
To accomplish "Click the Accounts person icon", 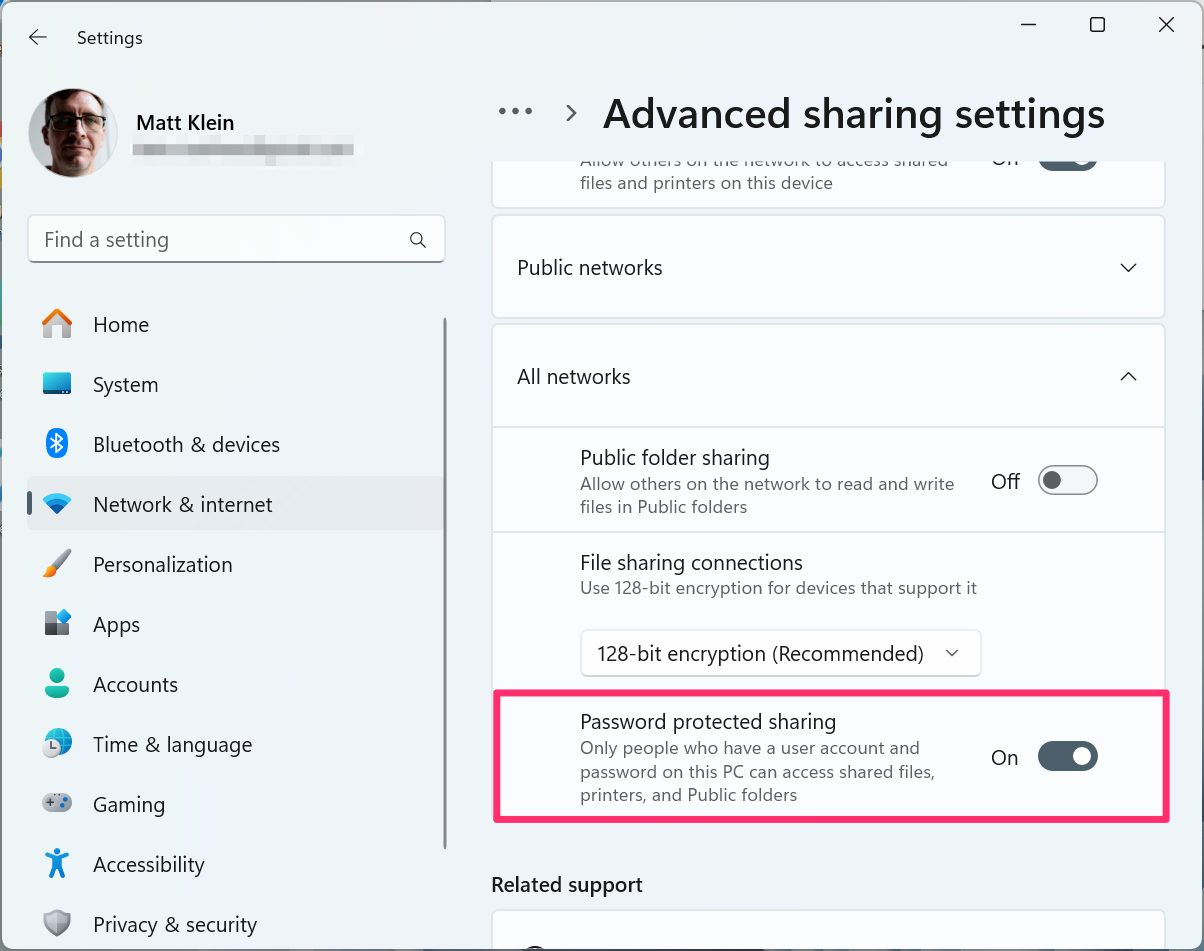I will [x=57, y=684].
